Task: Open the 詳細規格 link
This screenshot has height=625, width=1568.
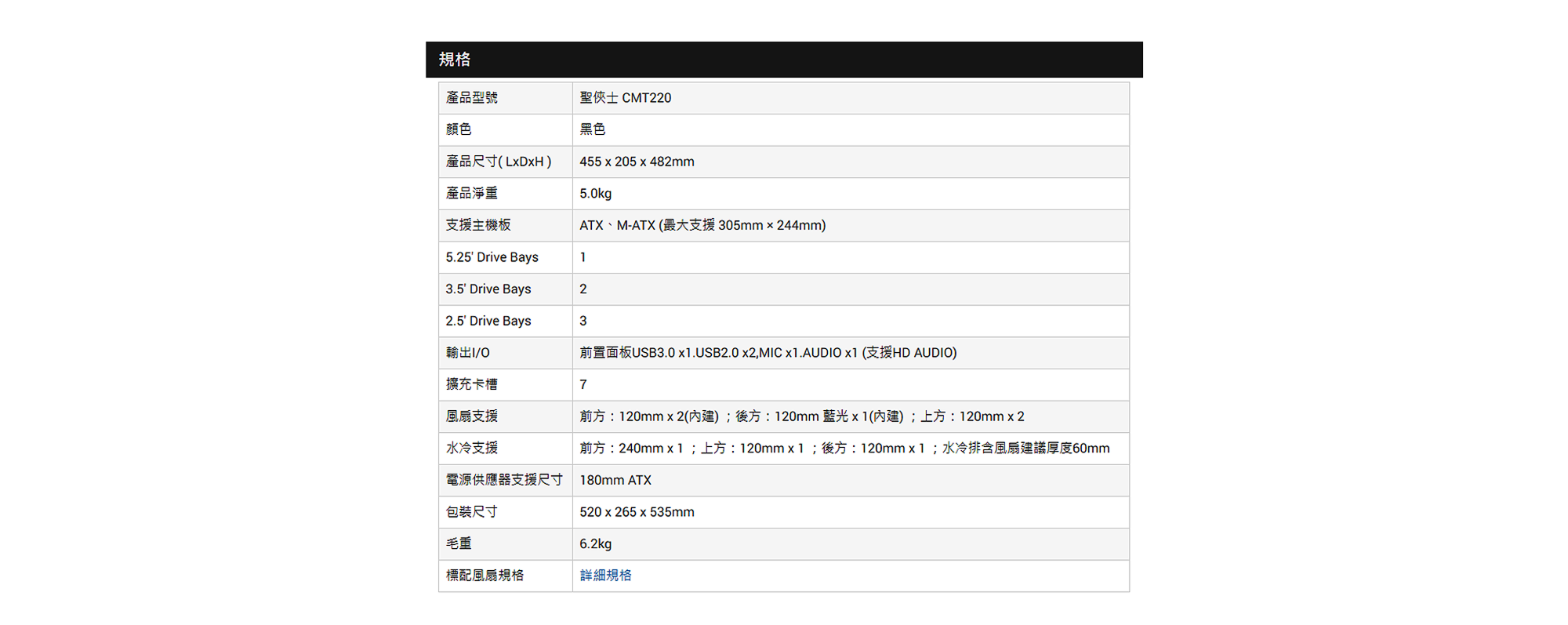Action: pos(605,576)
